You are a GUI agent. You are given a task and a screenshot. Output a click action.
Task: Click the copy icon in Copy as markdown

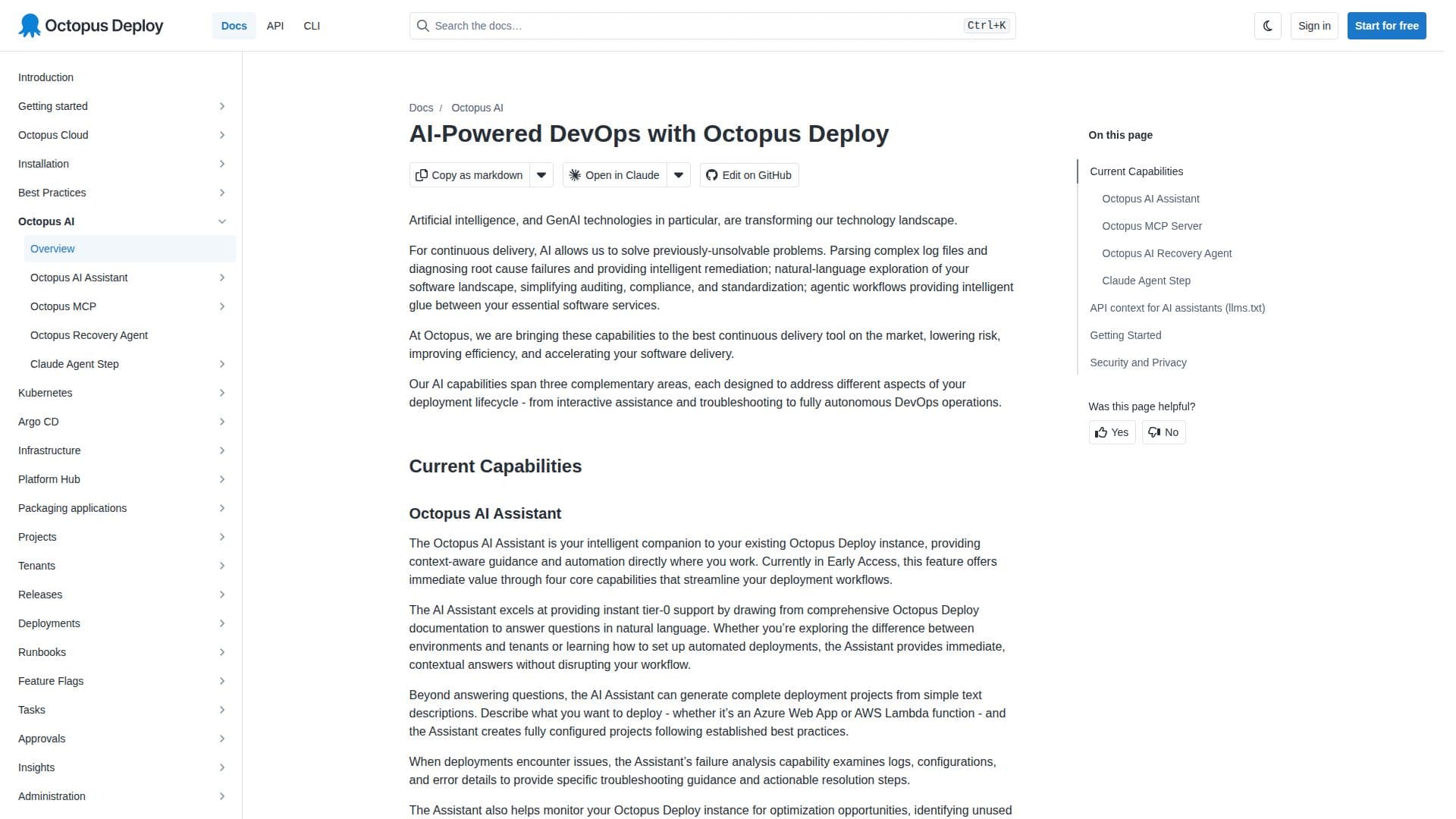(x=422, y=175)
